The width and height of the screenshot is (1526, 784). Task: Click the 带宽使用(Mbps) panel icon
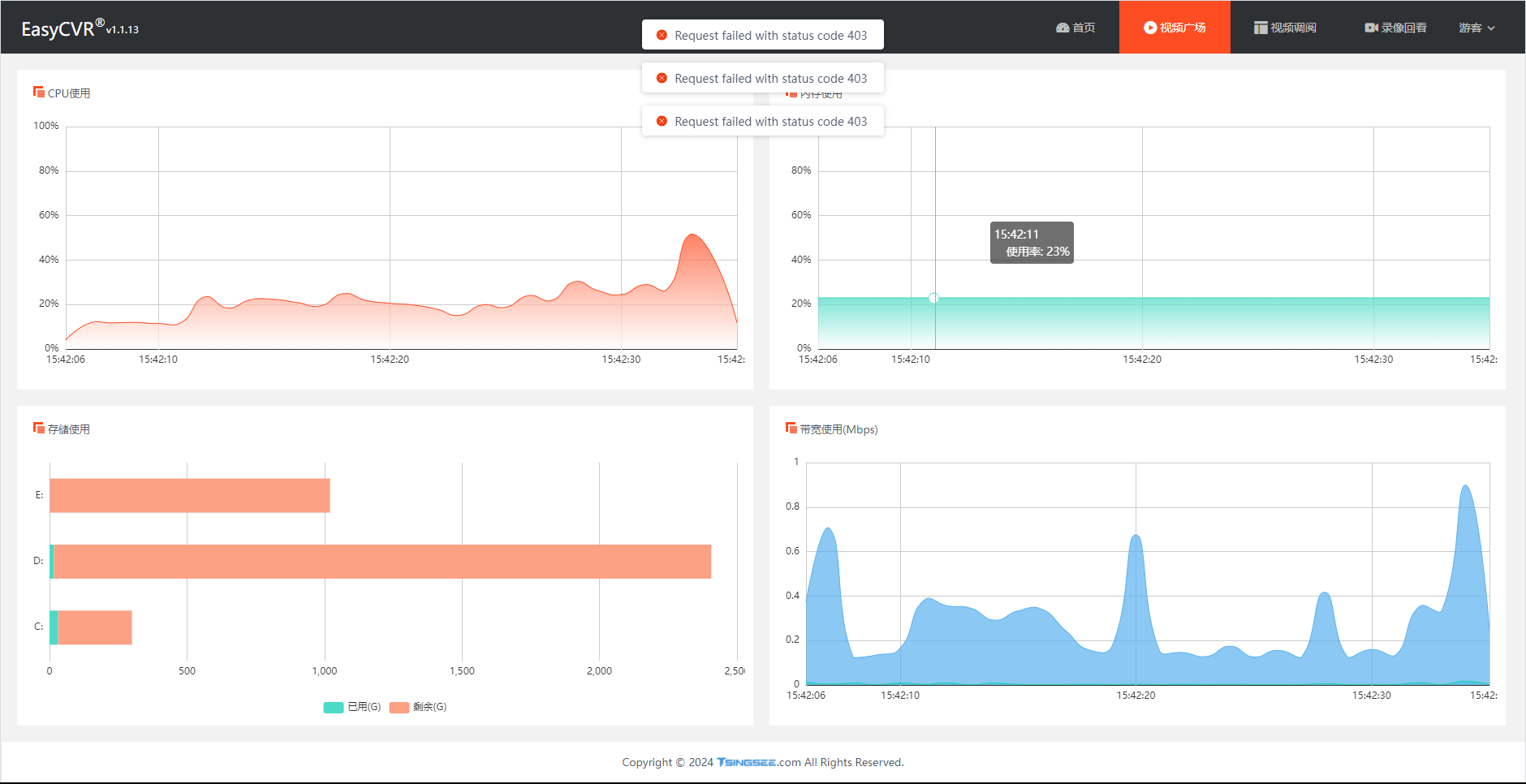click(791, 428)
